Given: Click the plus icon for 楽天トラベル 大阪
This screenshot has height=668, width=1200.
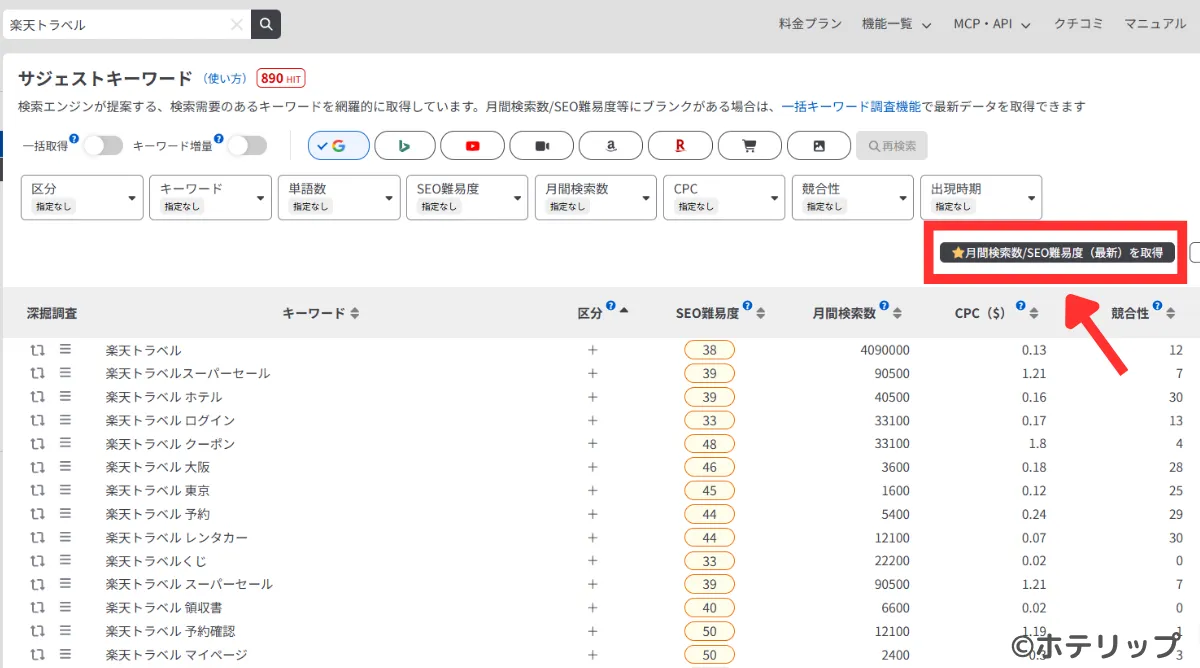Looking at the screenshot, I should [x=592, y=467].
